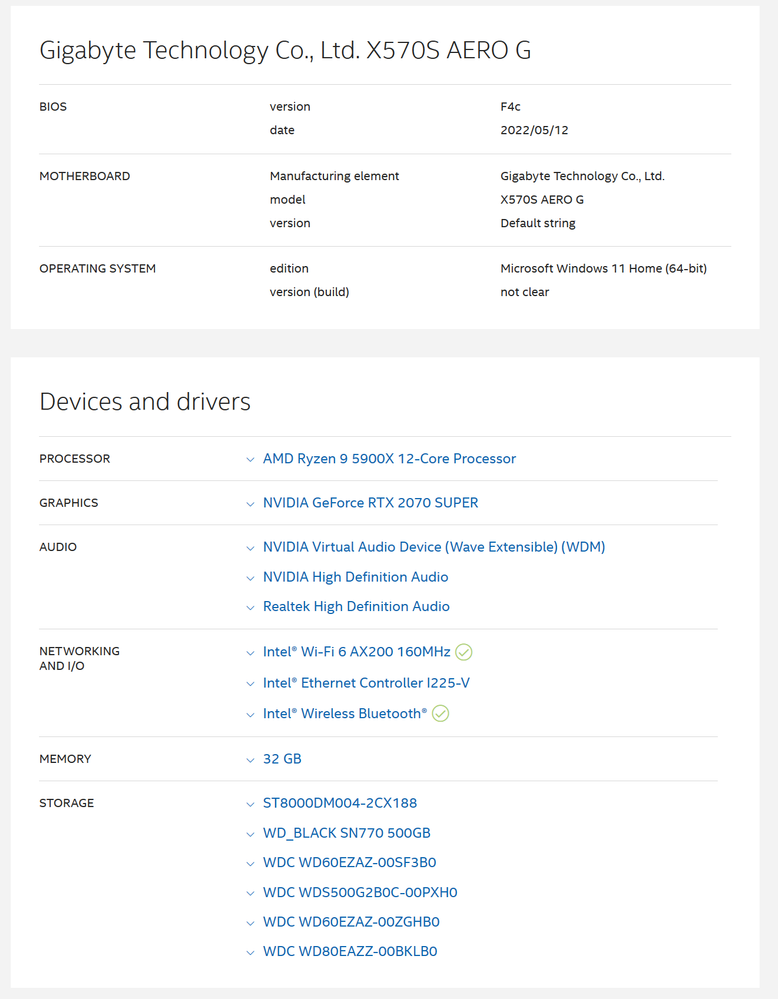Follow the NVIDIA GeForce RTX 2070 SUPER link
Image resolution: width=778 pixels, height=999 pixels.
coord(370,503)
